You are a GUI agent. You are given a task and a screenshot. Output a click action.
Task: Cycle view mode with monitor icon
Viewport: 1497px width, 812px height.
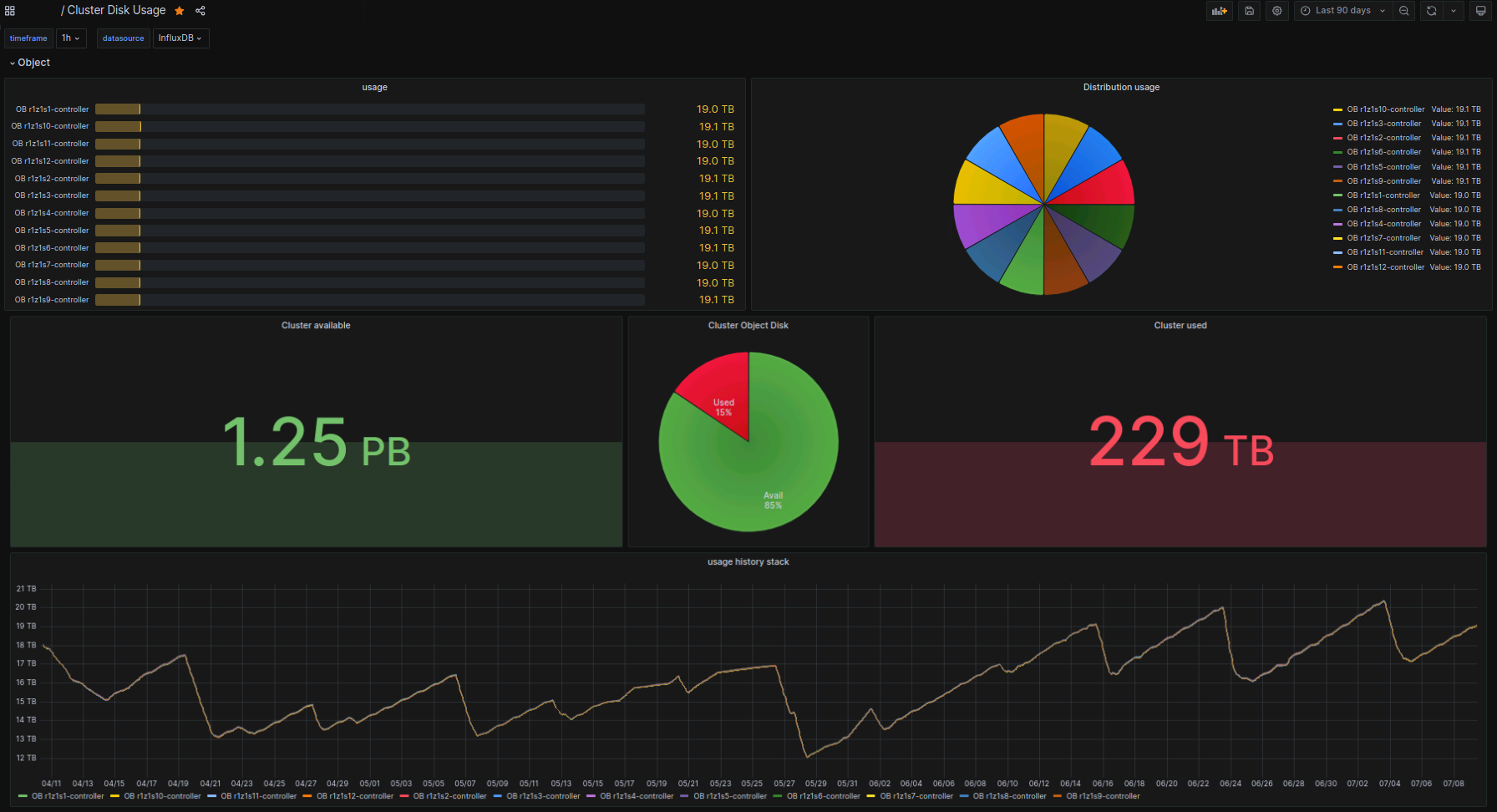1480,11
